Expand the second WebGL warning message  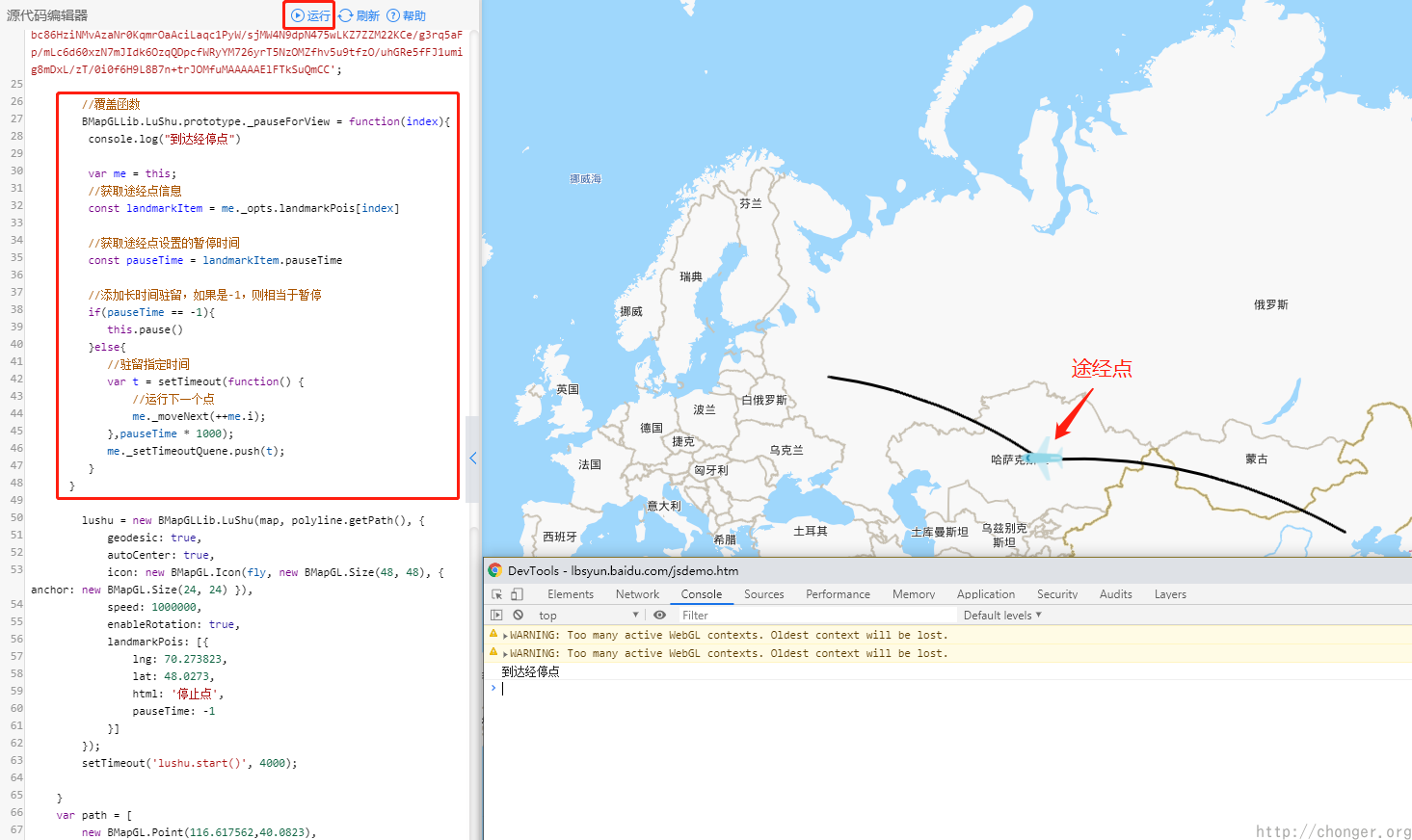tap(505, 654)
